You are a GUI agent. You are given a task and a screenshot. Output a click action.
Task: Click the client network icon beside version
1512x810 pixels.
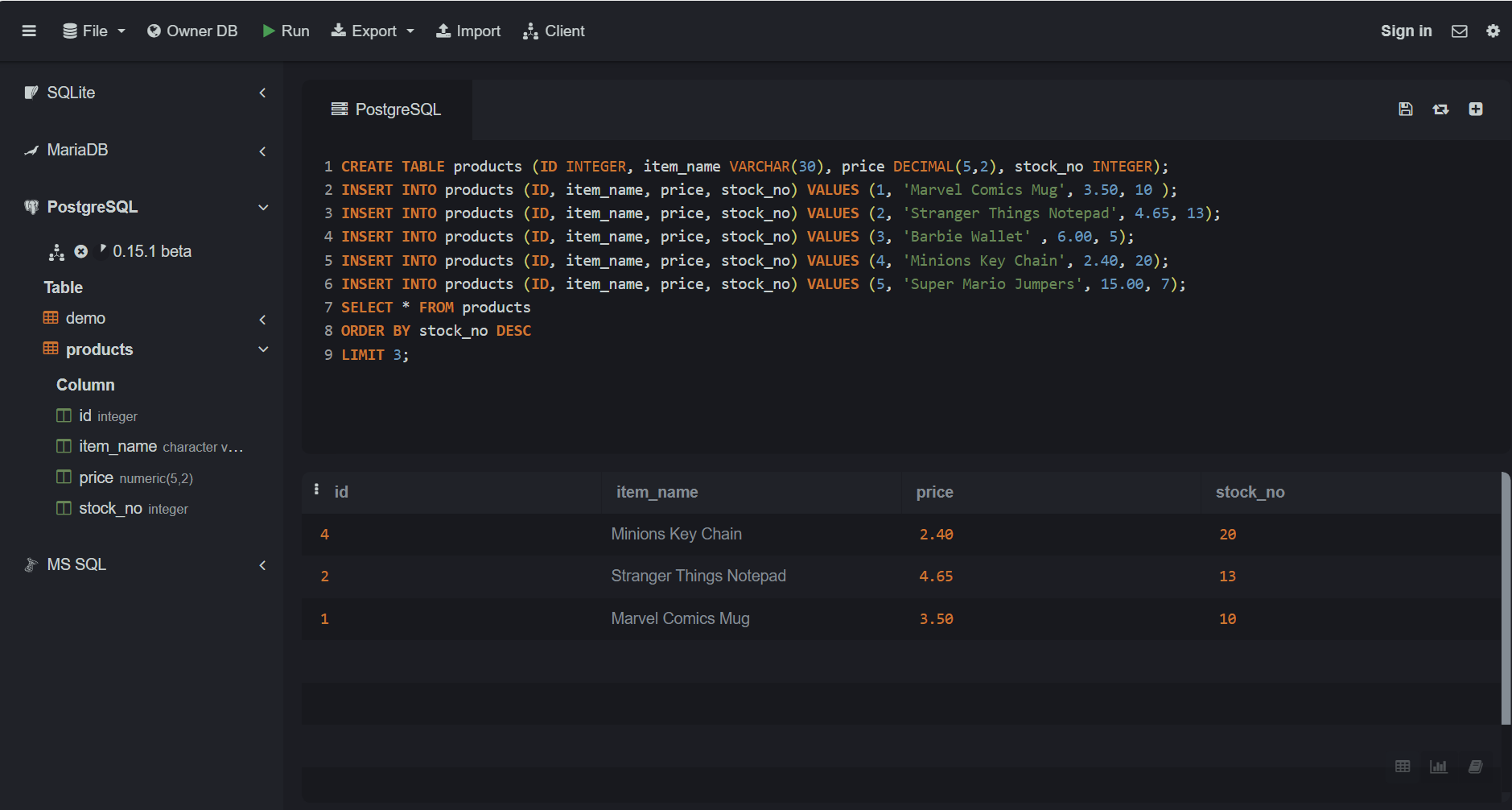tap(56, 252)
